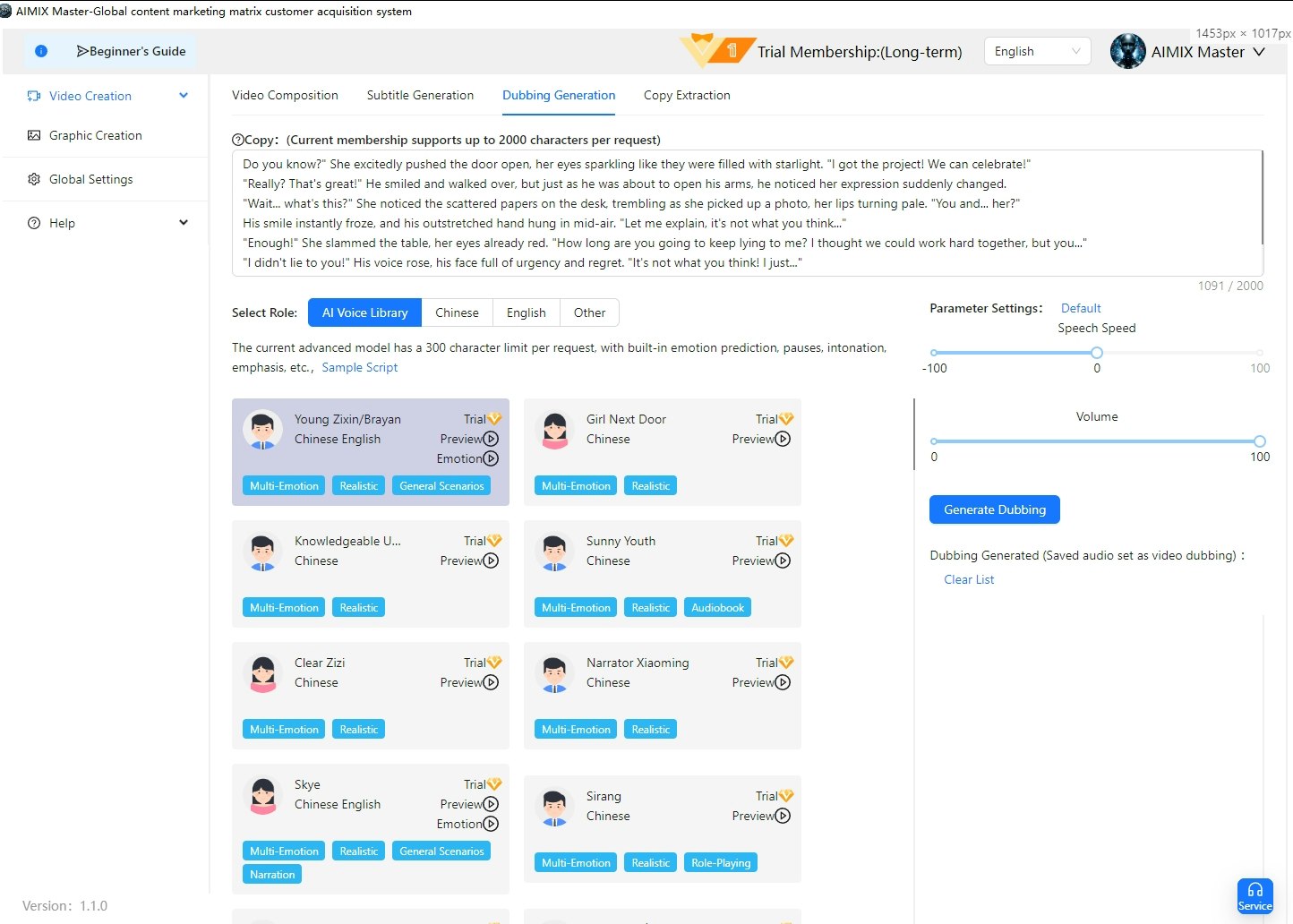Viewport: 1293px width, 924px height.
Task: Select Chinese role filter
Action: (x=457, y=312)
